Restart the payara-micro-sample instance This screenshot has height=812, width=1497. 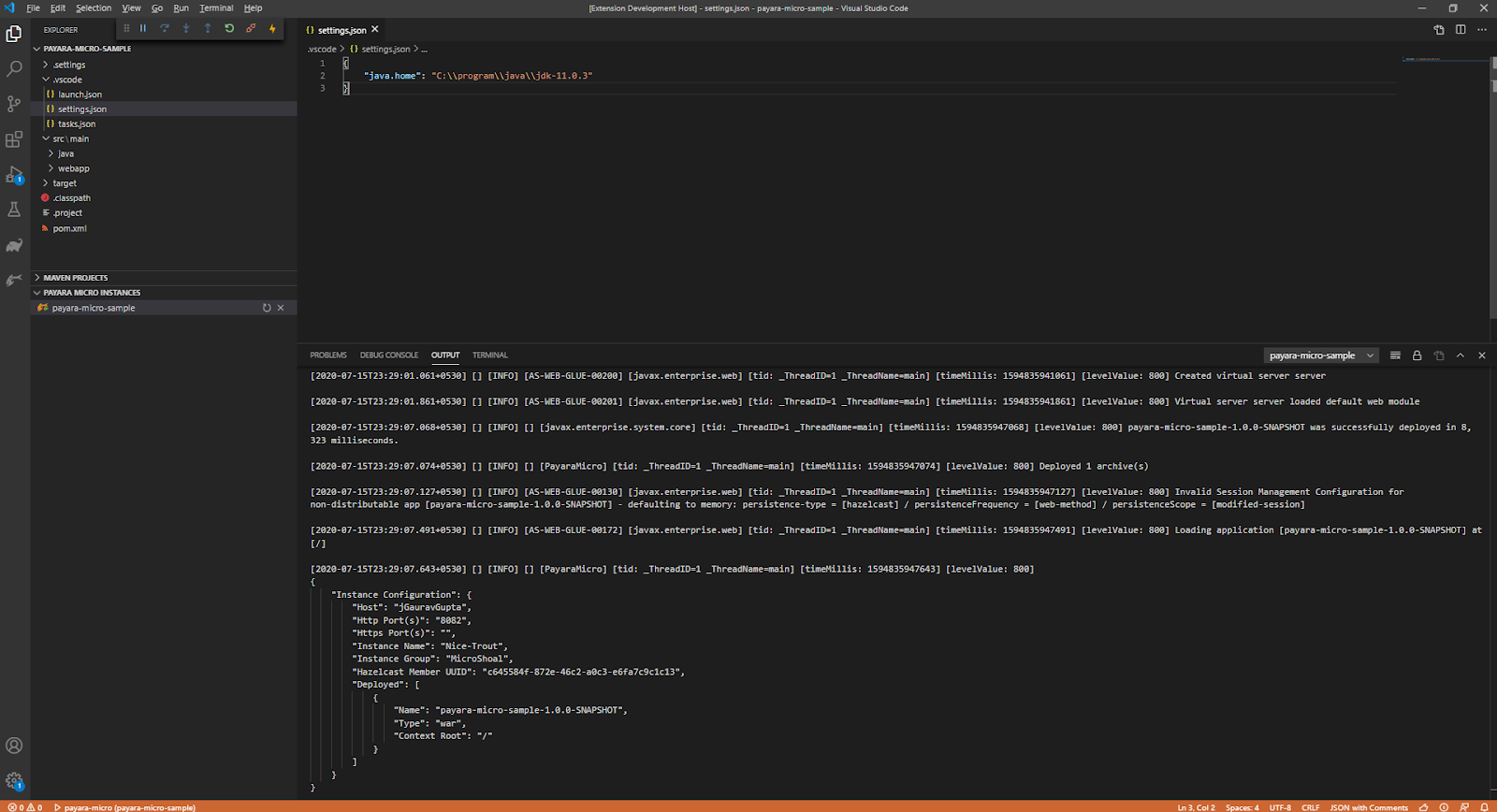[267, 308]
